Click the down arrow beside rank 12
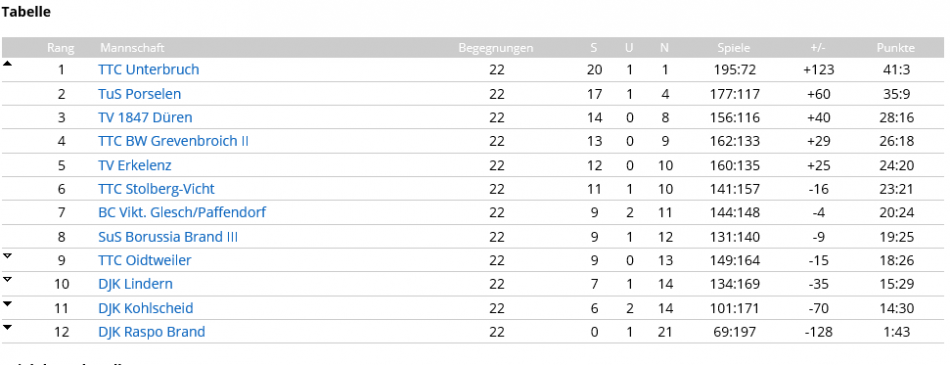Viewport: 950px width, 365px height. [x=7, y=327]
